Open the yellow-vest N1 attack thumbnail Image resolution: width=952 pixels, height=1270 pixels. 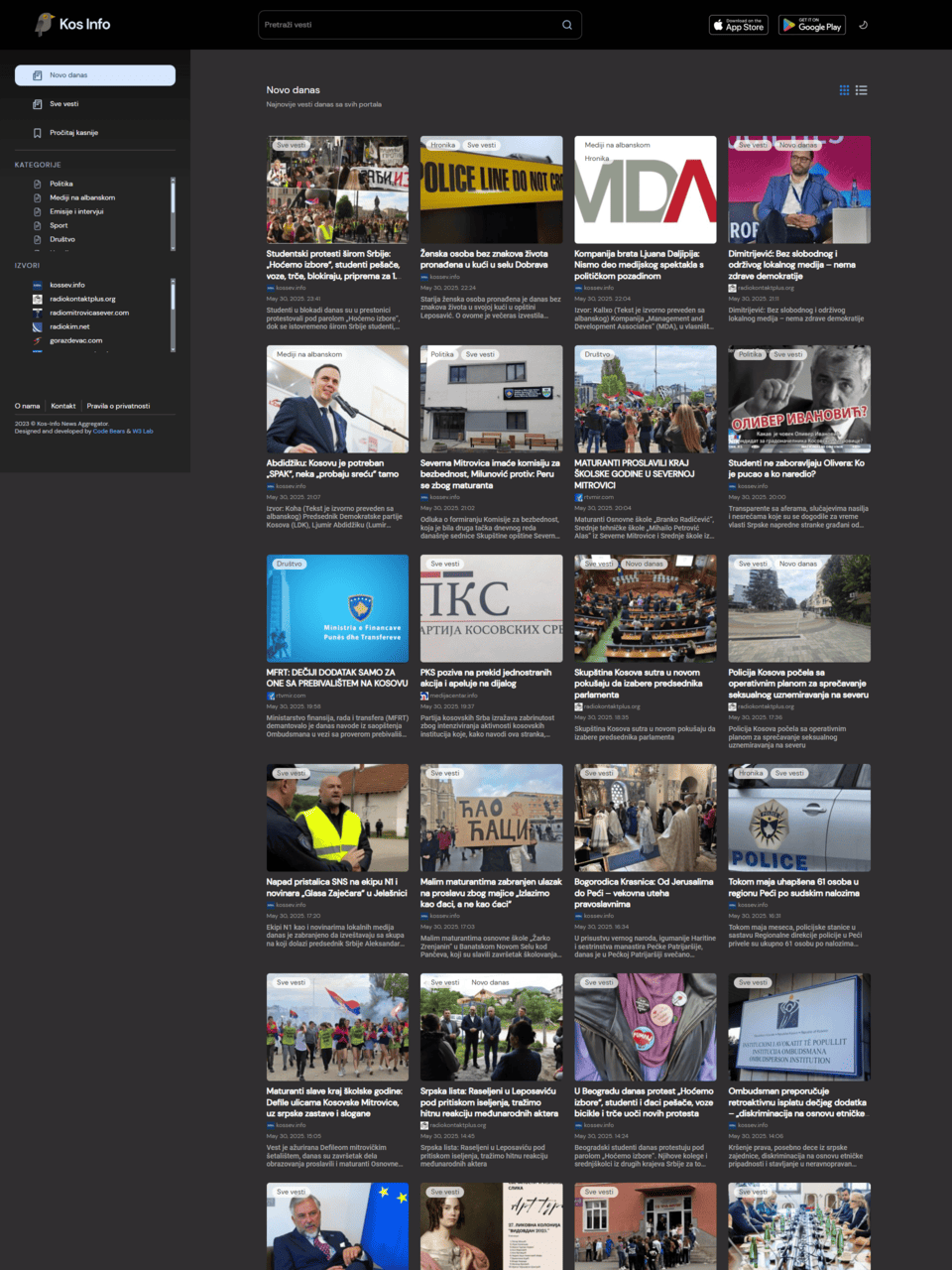click(x=337, y=818)
